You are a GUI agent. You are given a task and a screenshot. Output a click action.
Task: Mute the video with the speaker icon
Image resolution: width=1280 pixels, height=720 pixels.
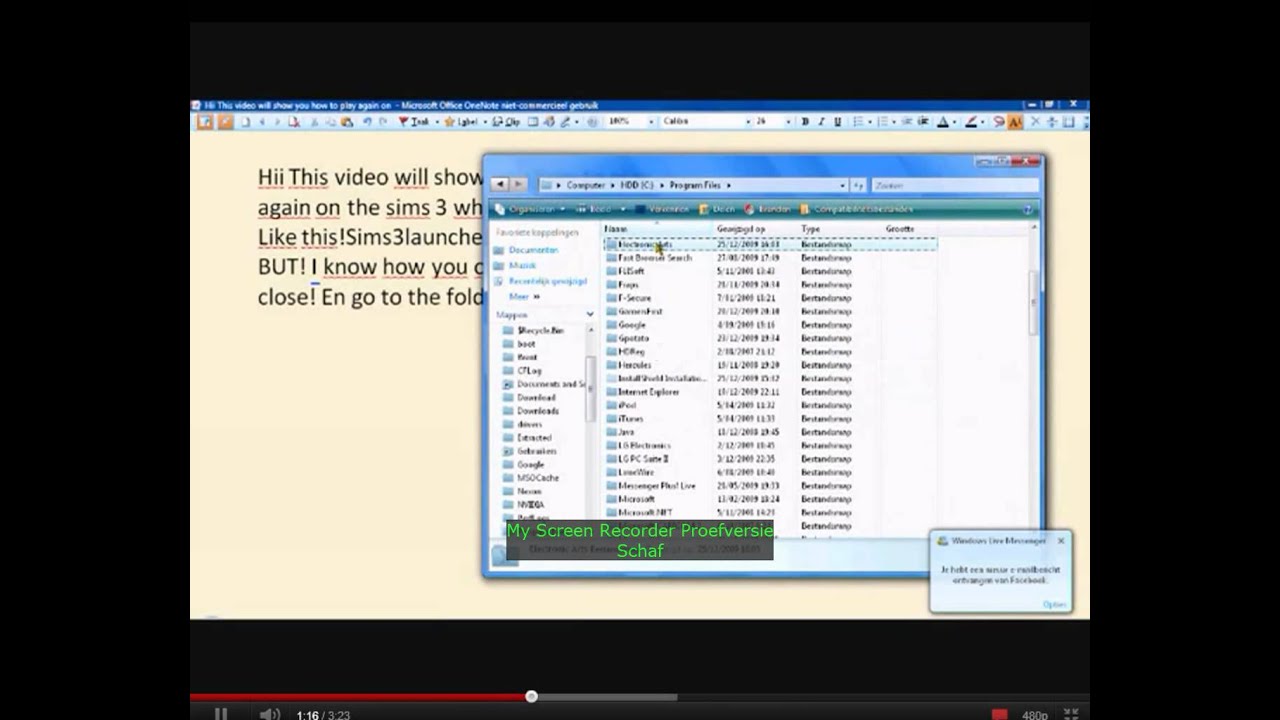coord(269,714)
